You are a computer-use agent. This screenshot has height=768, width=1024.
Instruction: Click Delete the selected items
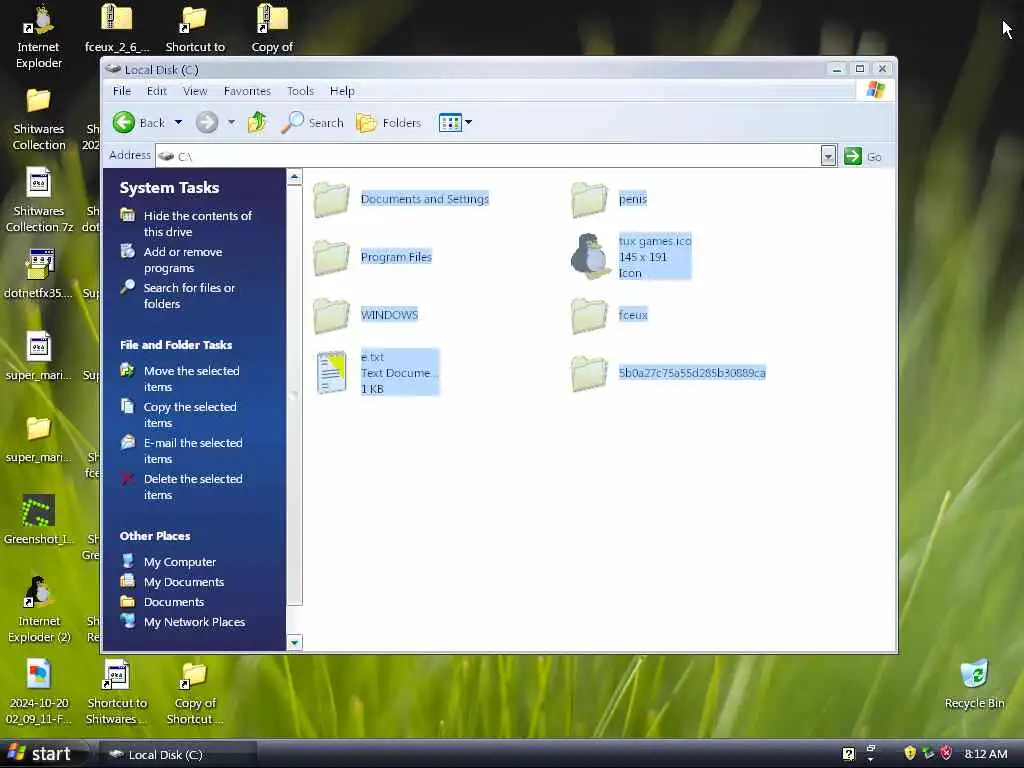[193, 487]
